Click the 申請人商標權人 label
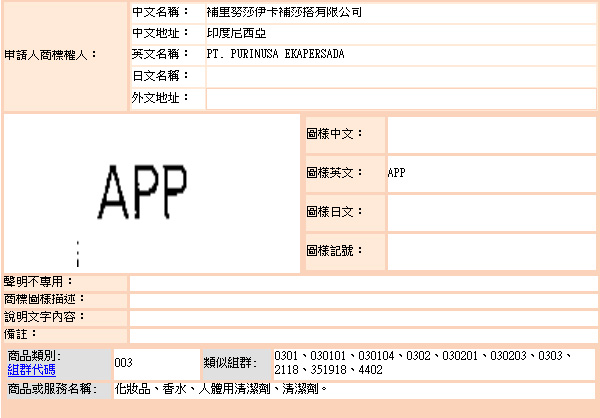Viewport: 600px width, 418px height. (x=51, y=56)
